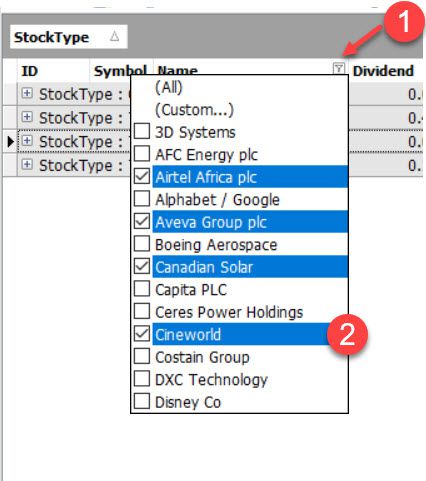The image size is (426, 481).
Task: Click the StockType sort ascending arrow
Action: point(114,36)
